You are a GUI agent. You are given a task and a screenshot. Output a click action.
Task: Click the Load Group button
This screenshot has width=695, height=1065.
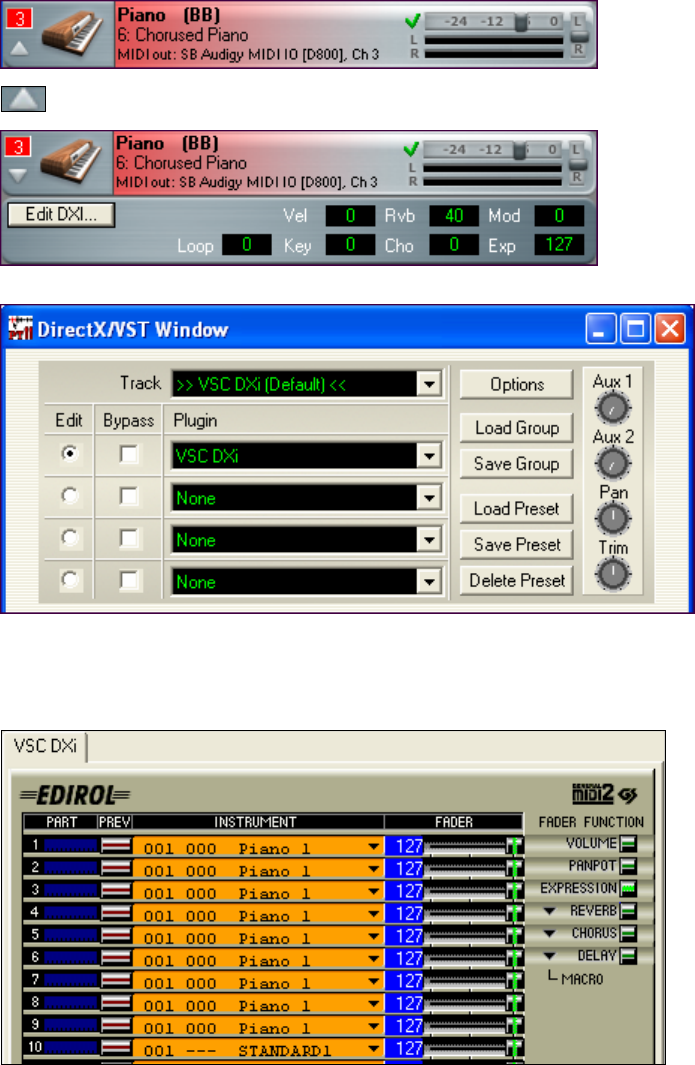[x=516, y=428]
